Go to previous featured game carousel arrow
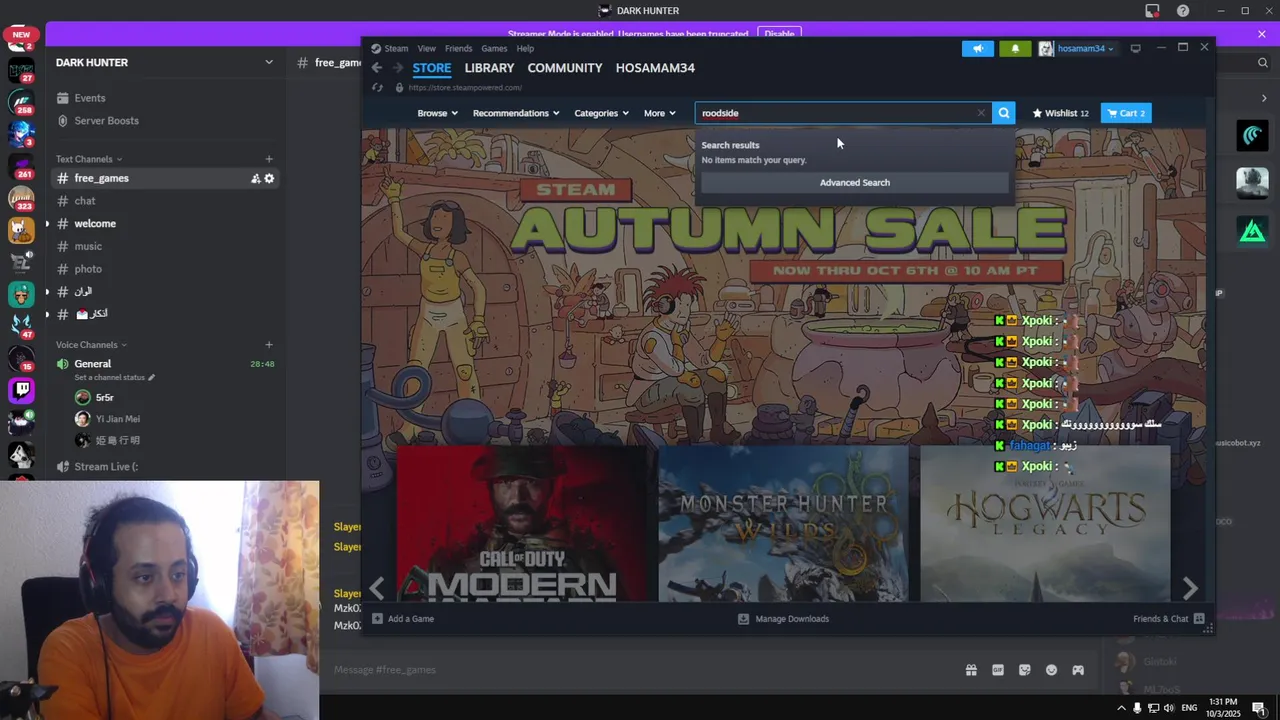 (x=377, y=587)
